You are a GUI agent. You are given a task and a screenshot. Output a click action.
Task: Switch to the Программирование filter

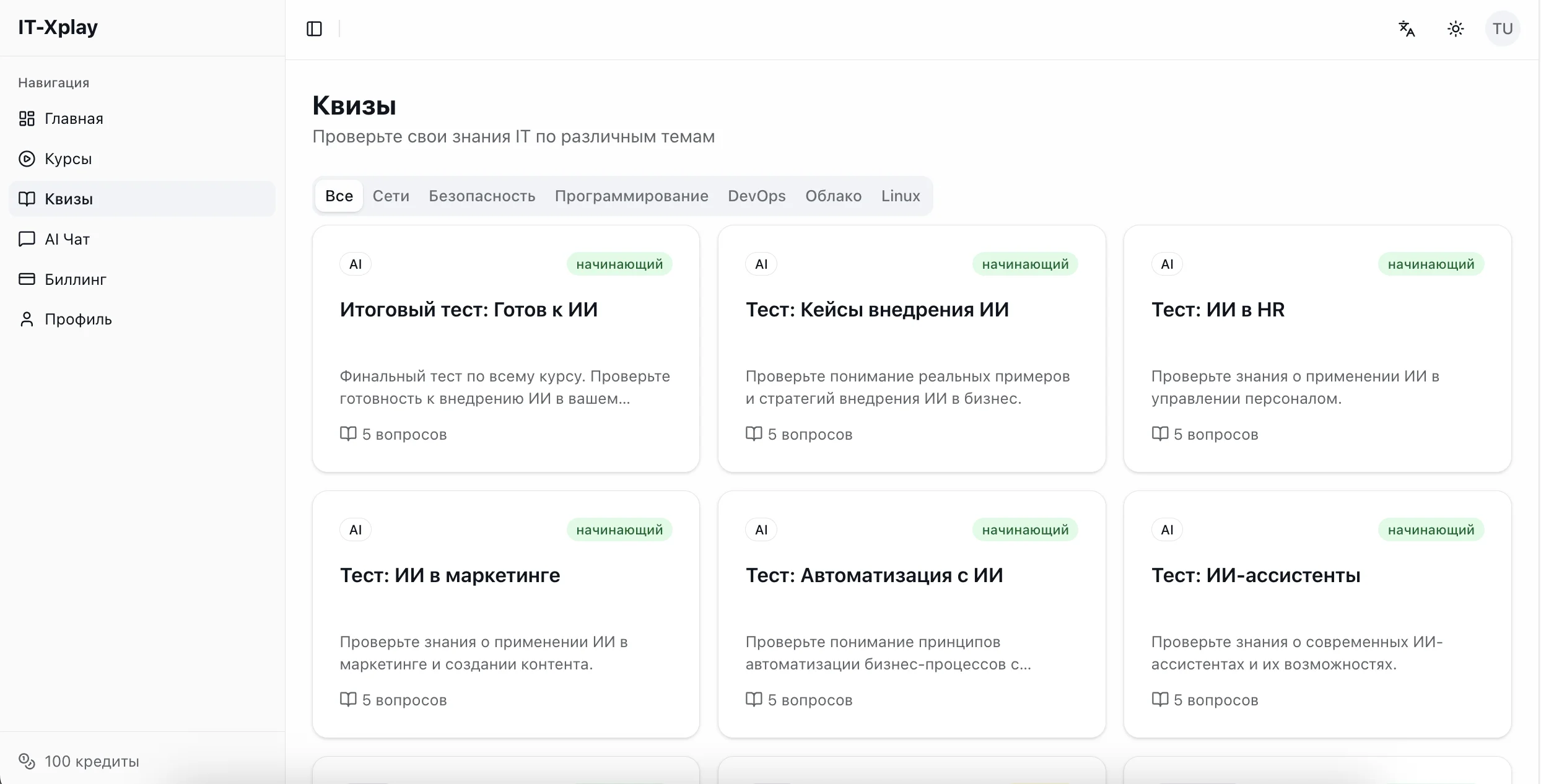[x=631, y=196]
